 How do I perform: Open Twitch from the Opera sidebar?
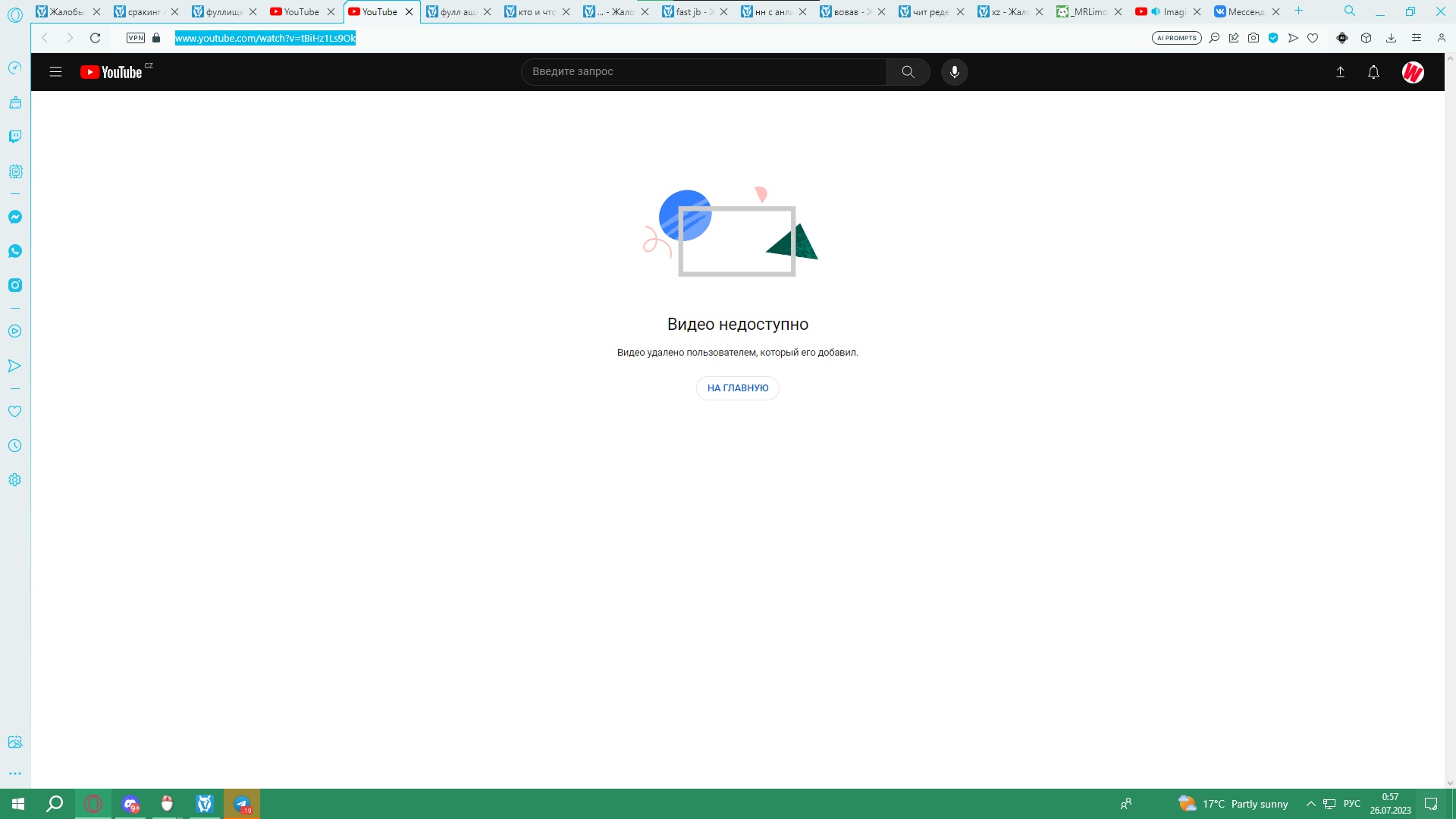coord(15,136)
